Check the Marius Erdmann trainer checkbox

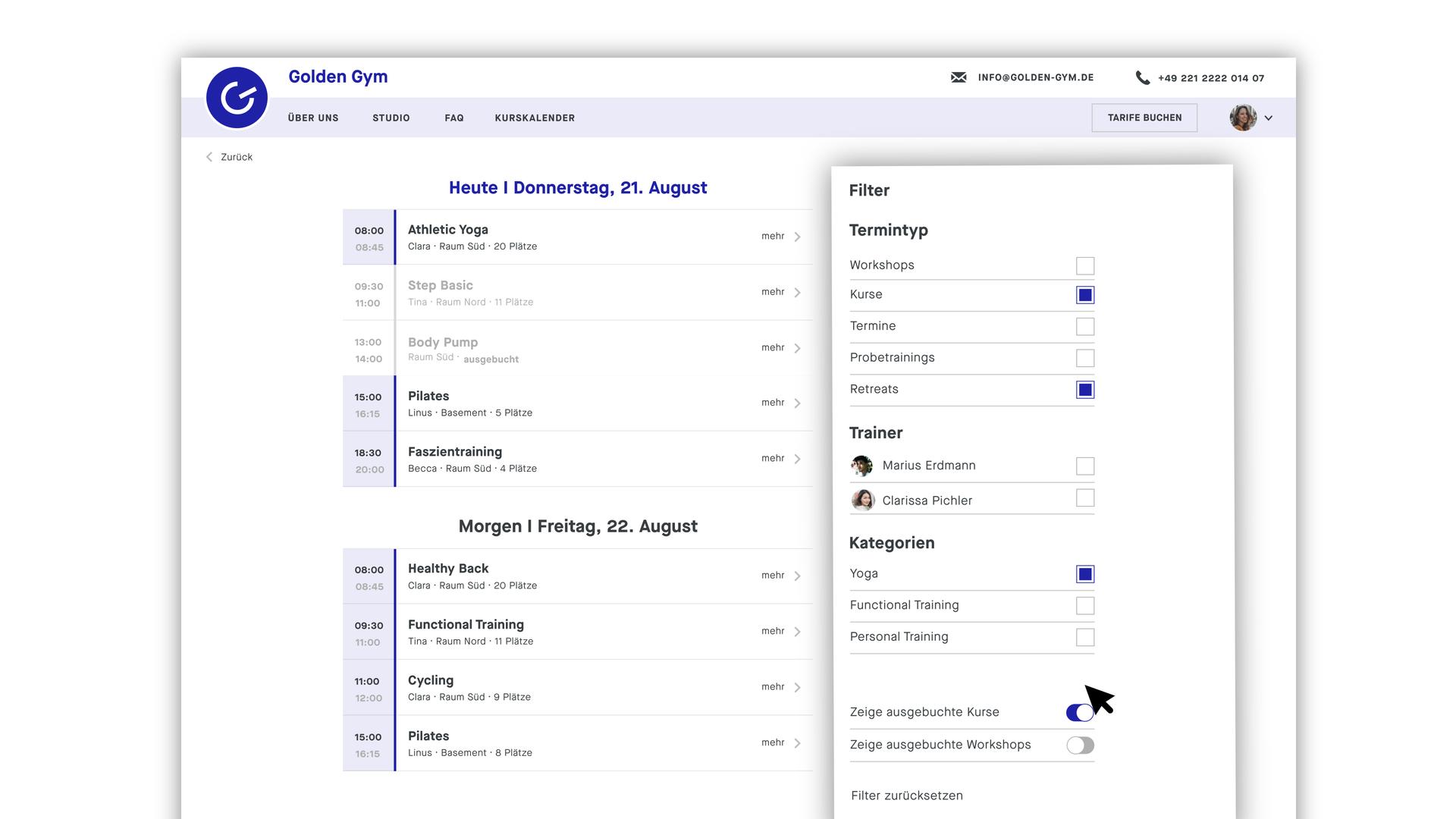tap(1085, 466)
